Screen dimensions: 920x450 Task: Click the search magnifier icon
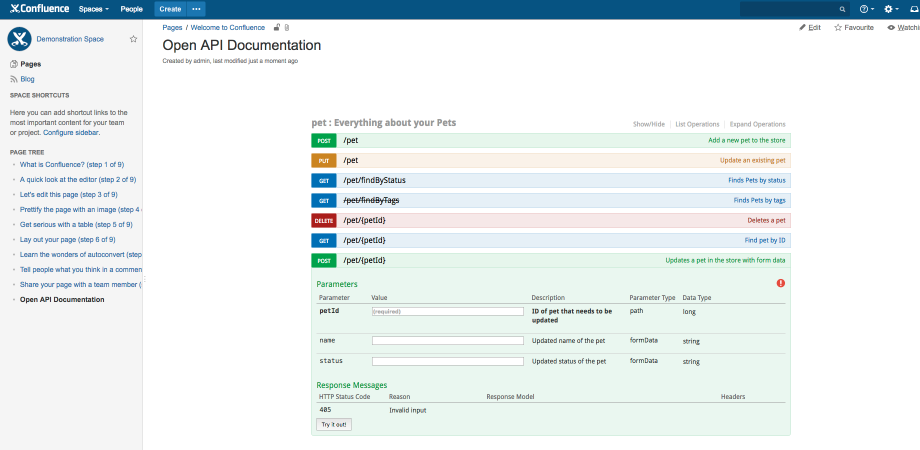pos(843,9)
